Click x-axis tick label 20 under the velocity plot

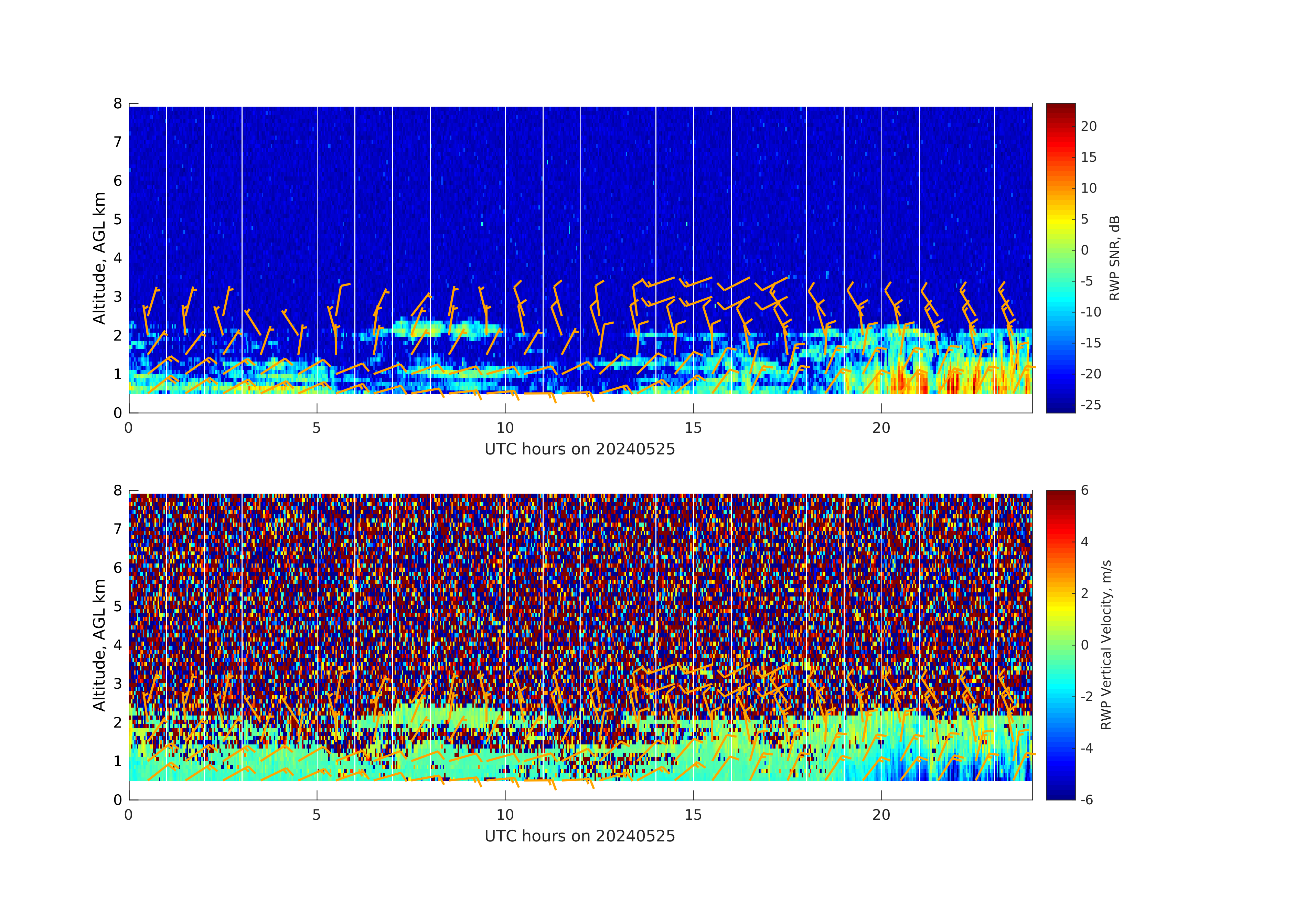coord(881,815)
